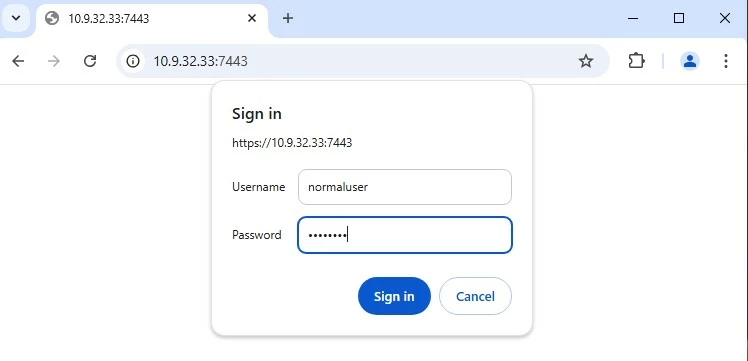Click the Username field containing normaluser

(405, 187)
